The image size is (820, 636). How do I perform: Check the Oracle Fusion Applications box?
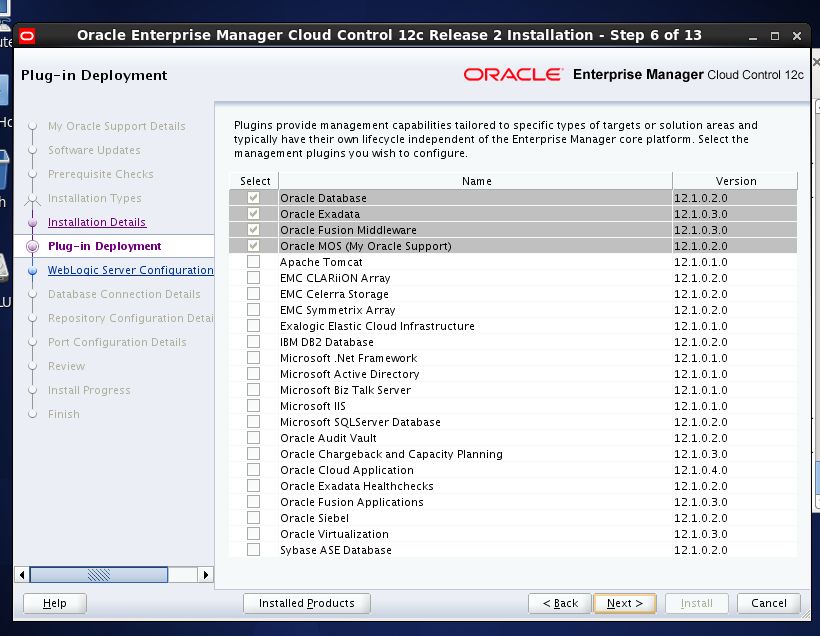pos(254,502)
